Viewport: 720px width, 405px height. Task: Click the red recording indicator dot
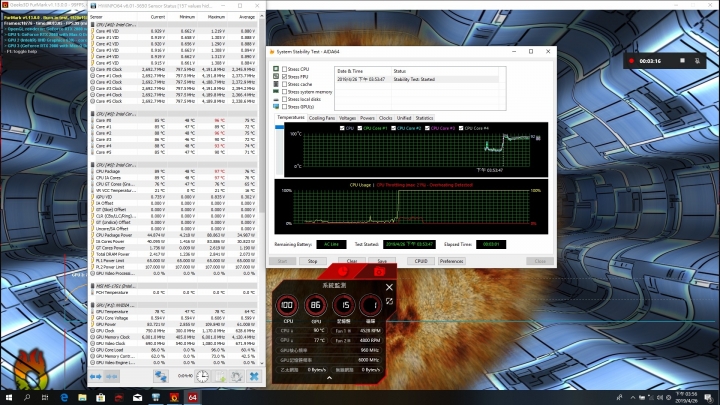click(x=631, y=61)
